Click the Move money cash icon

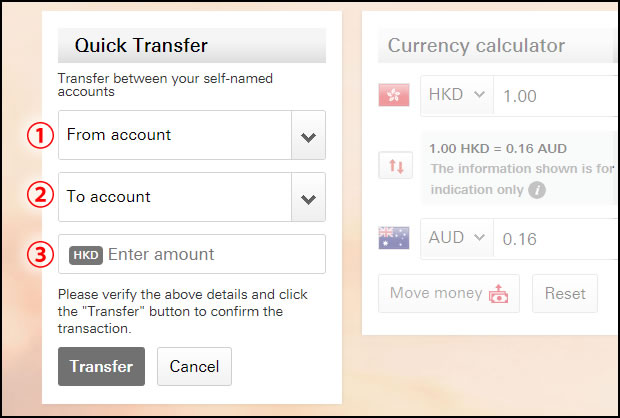coord(499,294)
